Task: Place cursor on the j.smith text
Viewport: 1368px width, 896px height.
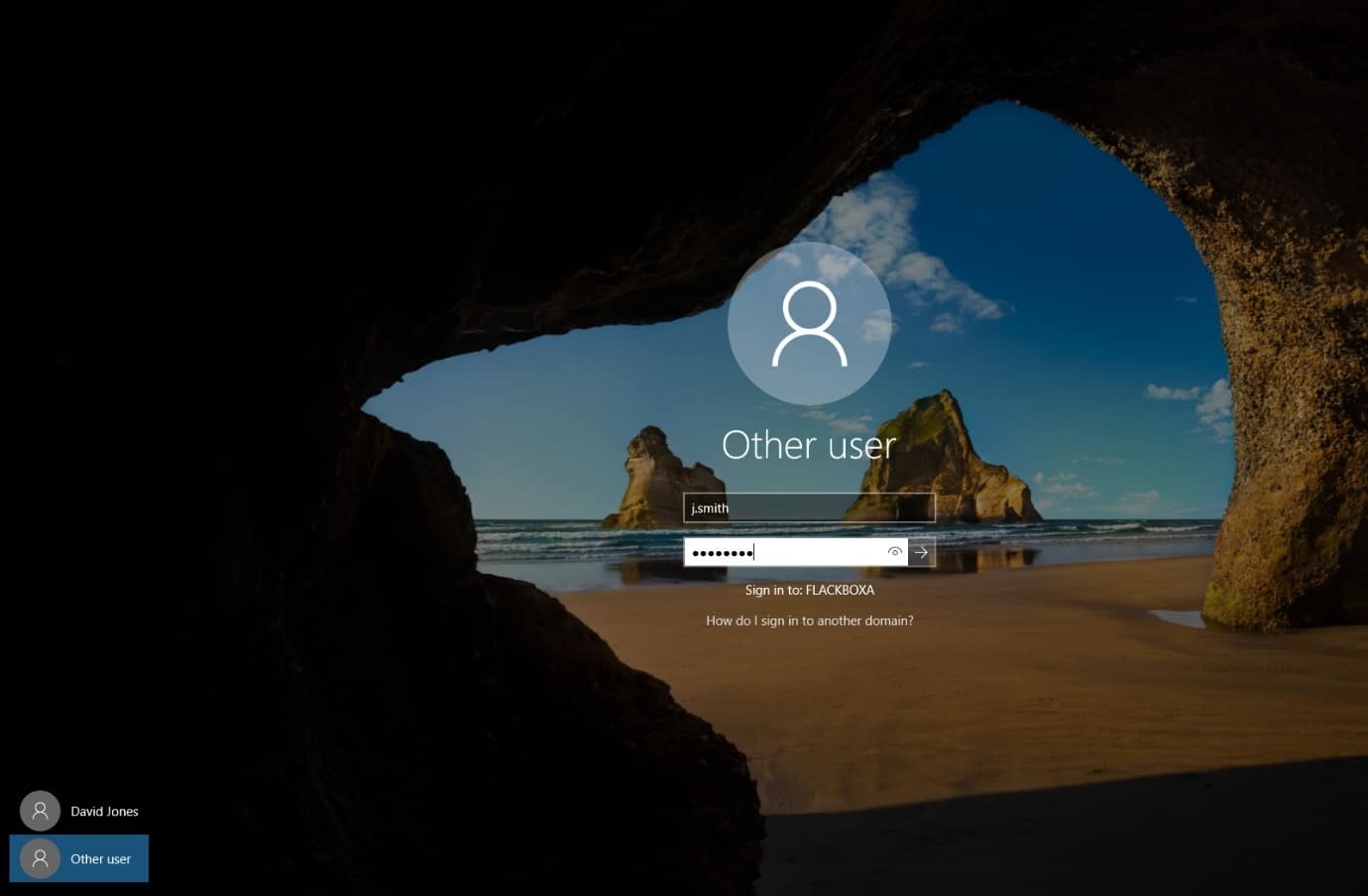Action: click(x=710, y=507)
